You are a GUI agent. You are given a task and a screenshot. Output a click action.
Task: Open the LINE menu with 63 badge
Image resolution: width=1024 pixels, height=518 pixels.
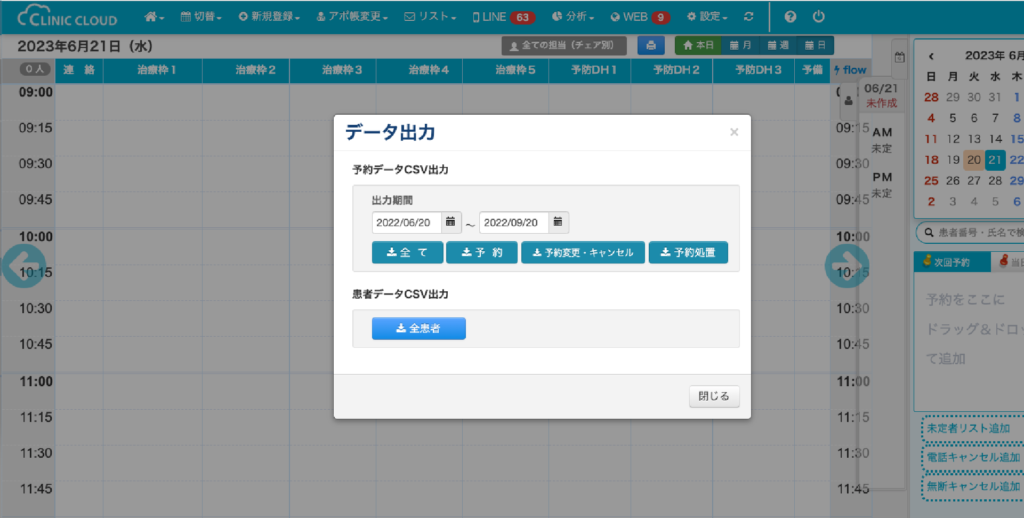pos(503,17)
